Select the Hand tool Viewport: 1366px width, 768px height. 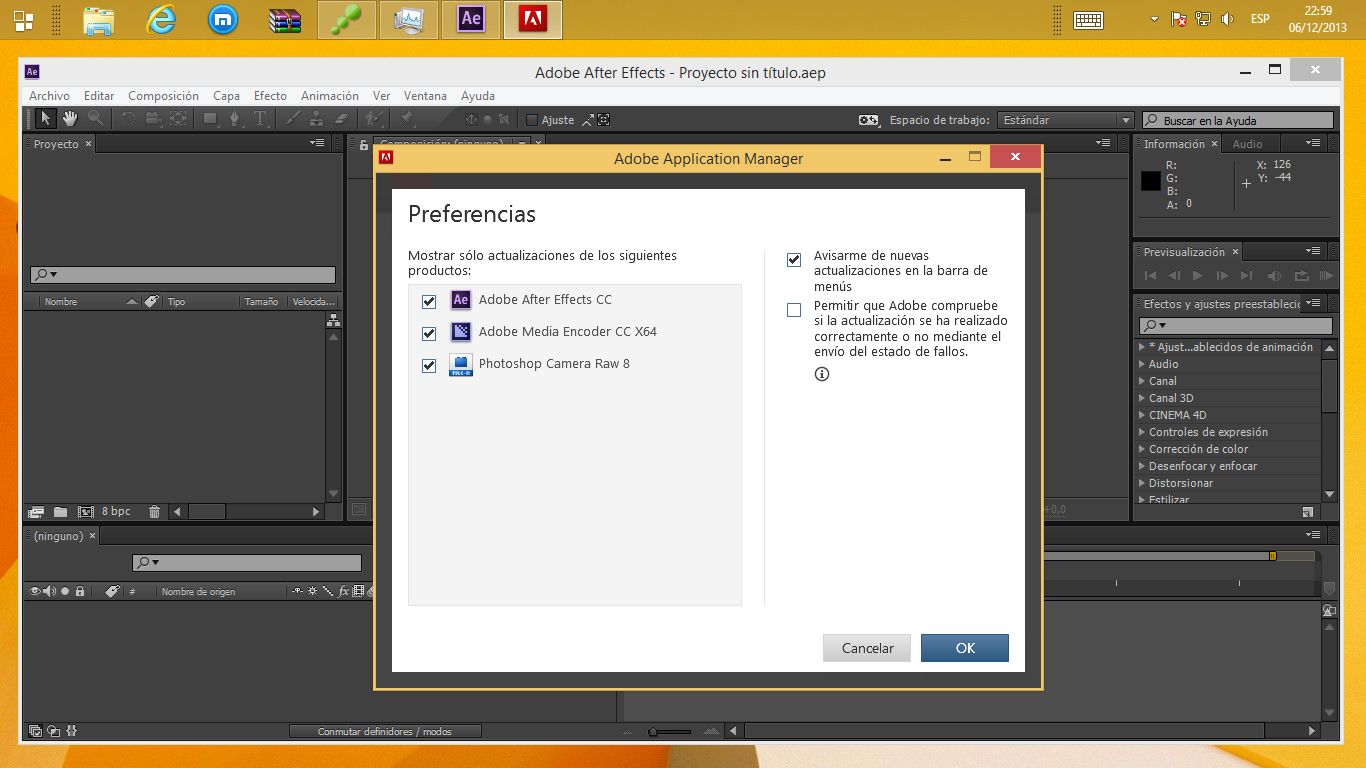point(69,119)
